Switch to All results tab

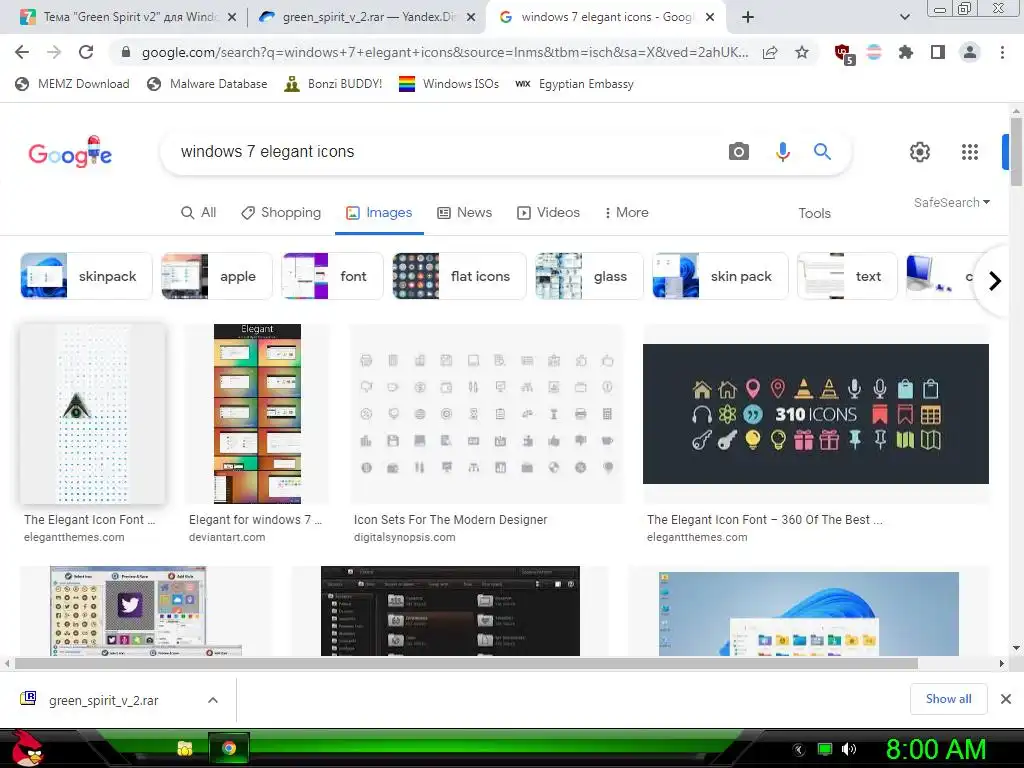199,212
